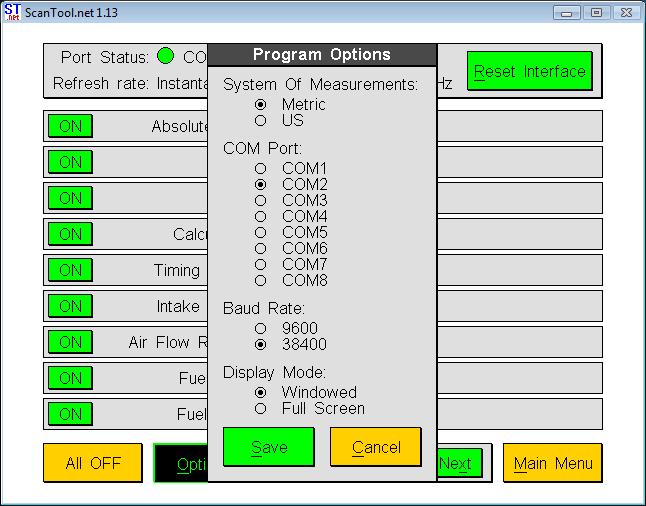Toggle ON button for Air Flow row

pyautogui.click(x=70, y=342)
